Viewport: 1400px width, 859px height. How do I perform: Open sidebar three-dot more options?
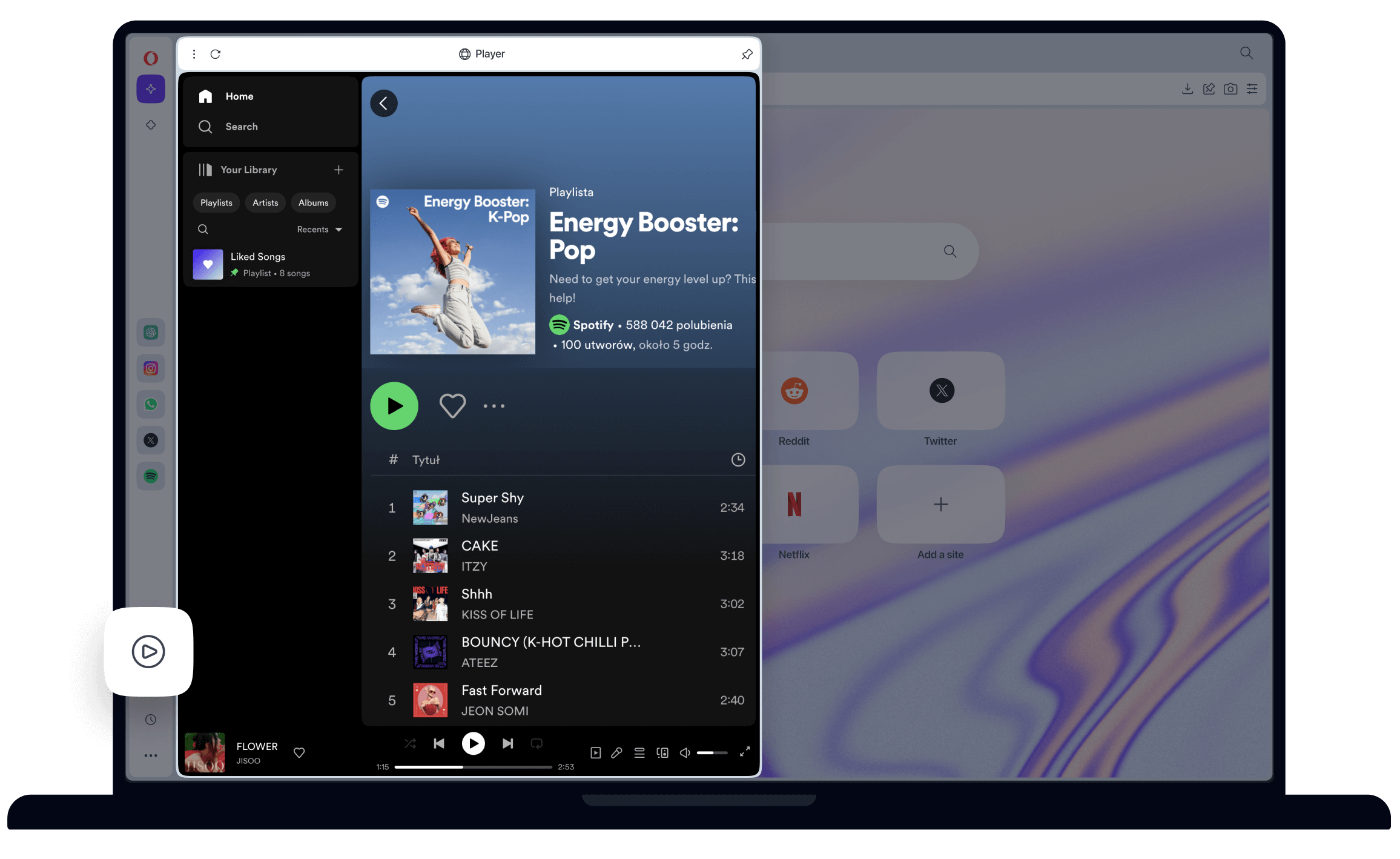151,755
